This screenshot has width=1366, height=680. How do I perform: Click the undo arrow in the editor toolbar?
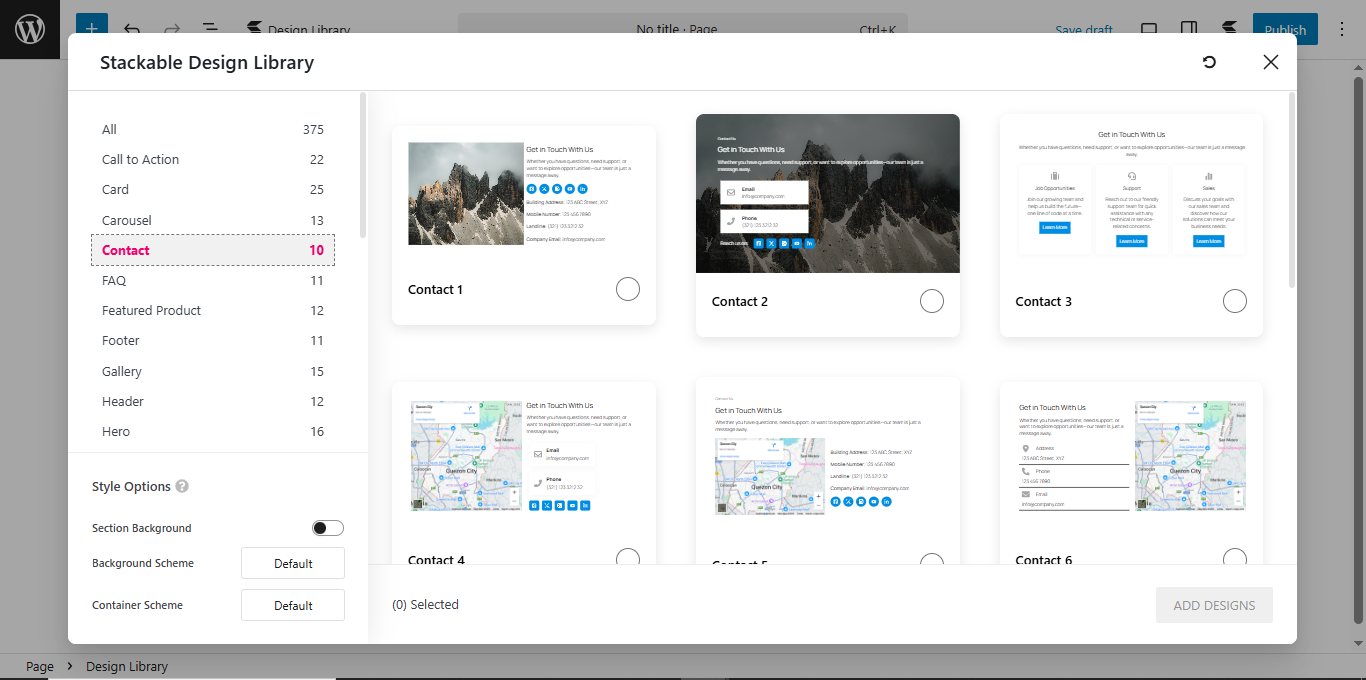(x=131, y=29)
